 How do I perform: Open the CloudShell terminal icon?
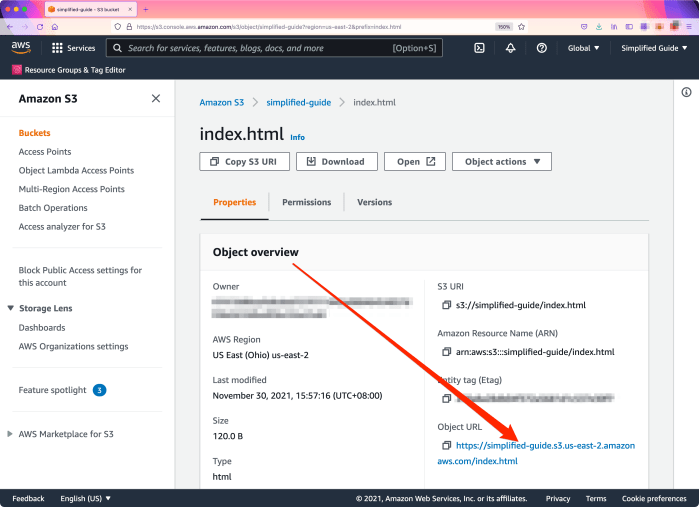click(x=479, y=48)
